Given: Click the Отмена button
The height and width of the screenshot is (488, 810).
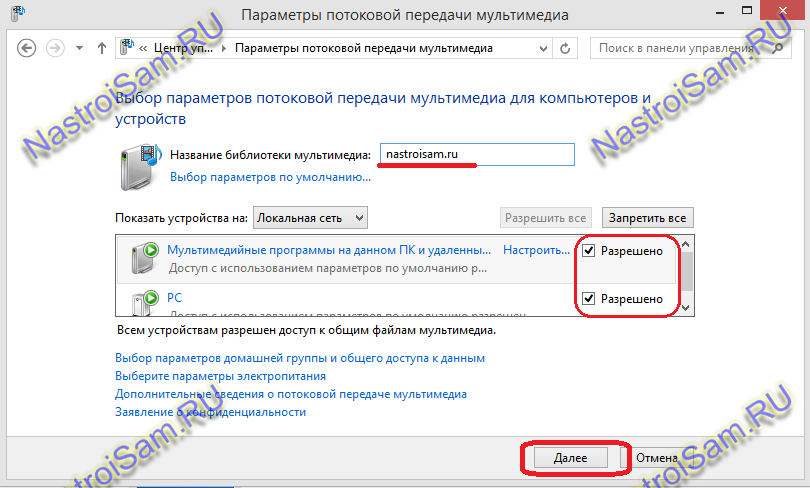Looking at the screenshot, I should tap(657, 458).
